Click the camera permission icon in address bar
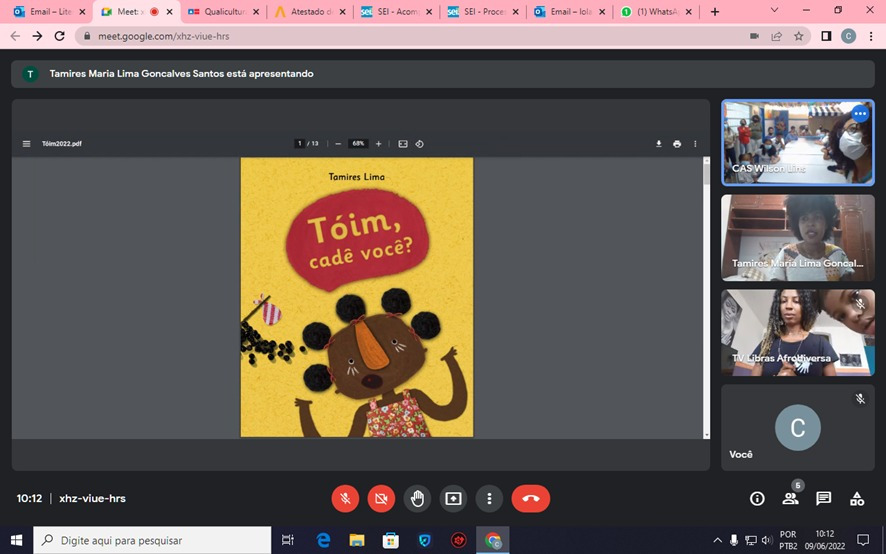Viewport: 886px width, 554px height. point(754,36)
